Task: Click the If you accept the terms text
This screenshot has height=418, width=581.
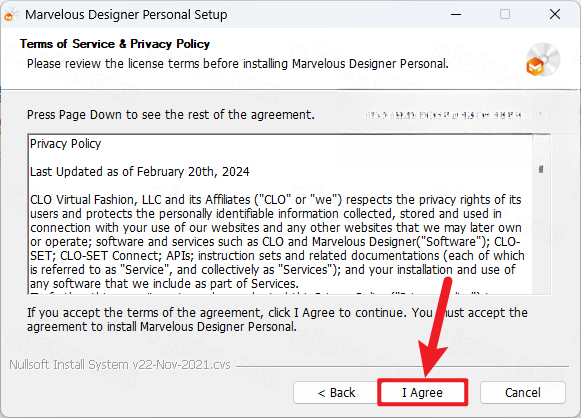Action: coord(277,319)
